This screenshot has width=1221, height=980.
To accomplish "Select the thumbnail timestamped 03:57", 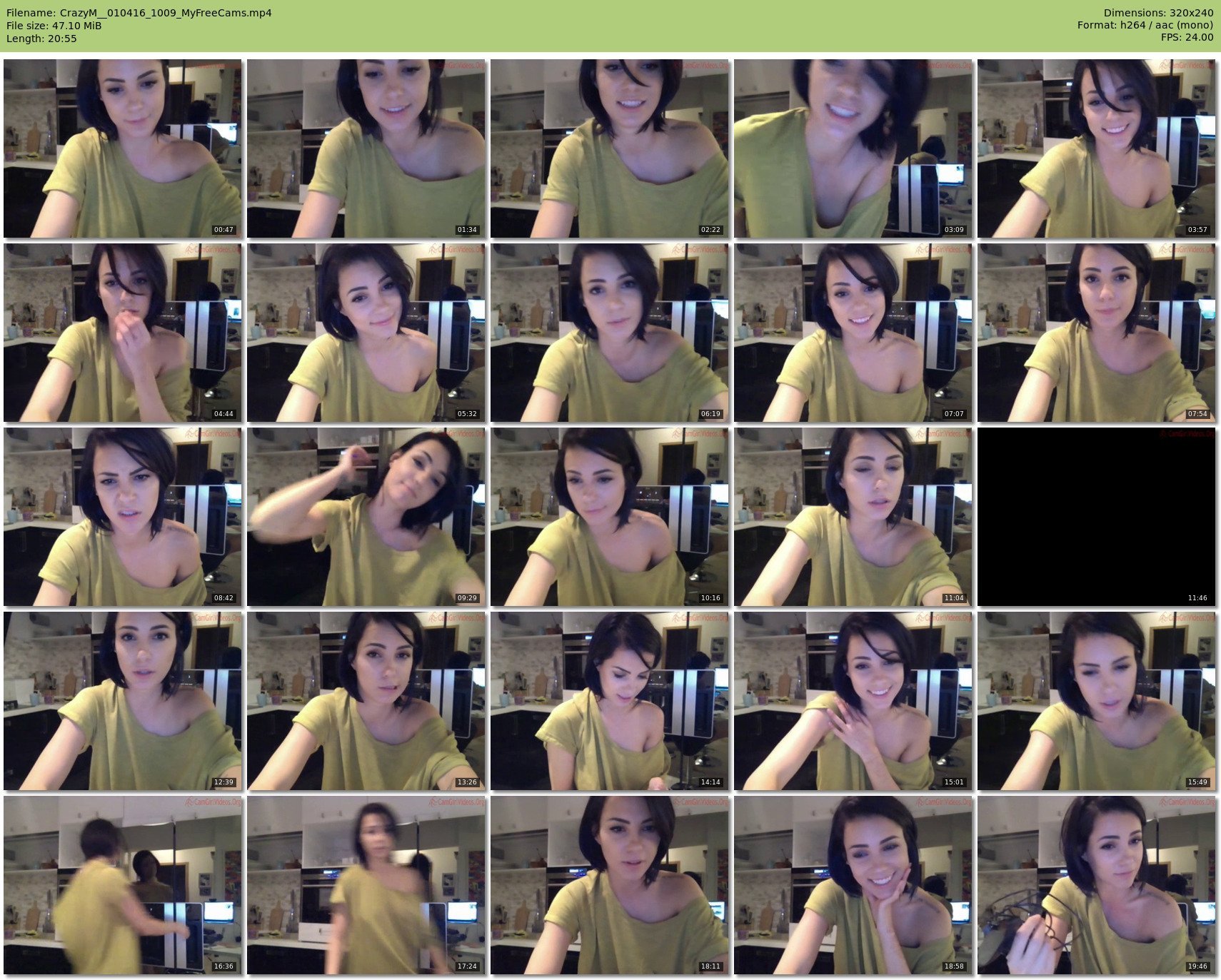I will 1097,148.
